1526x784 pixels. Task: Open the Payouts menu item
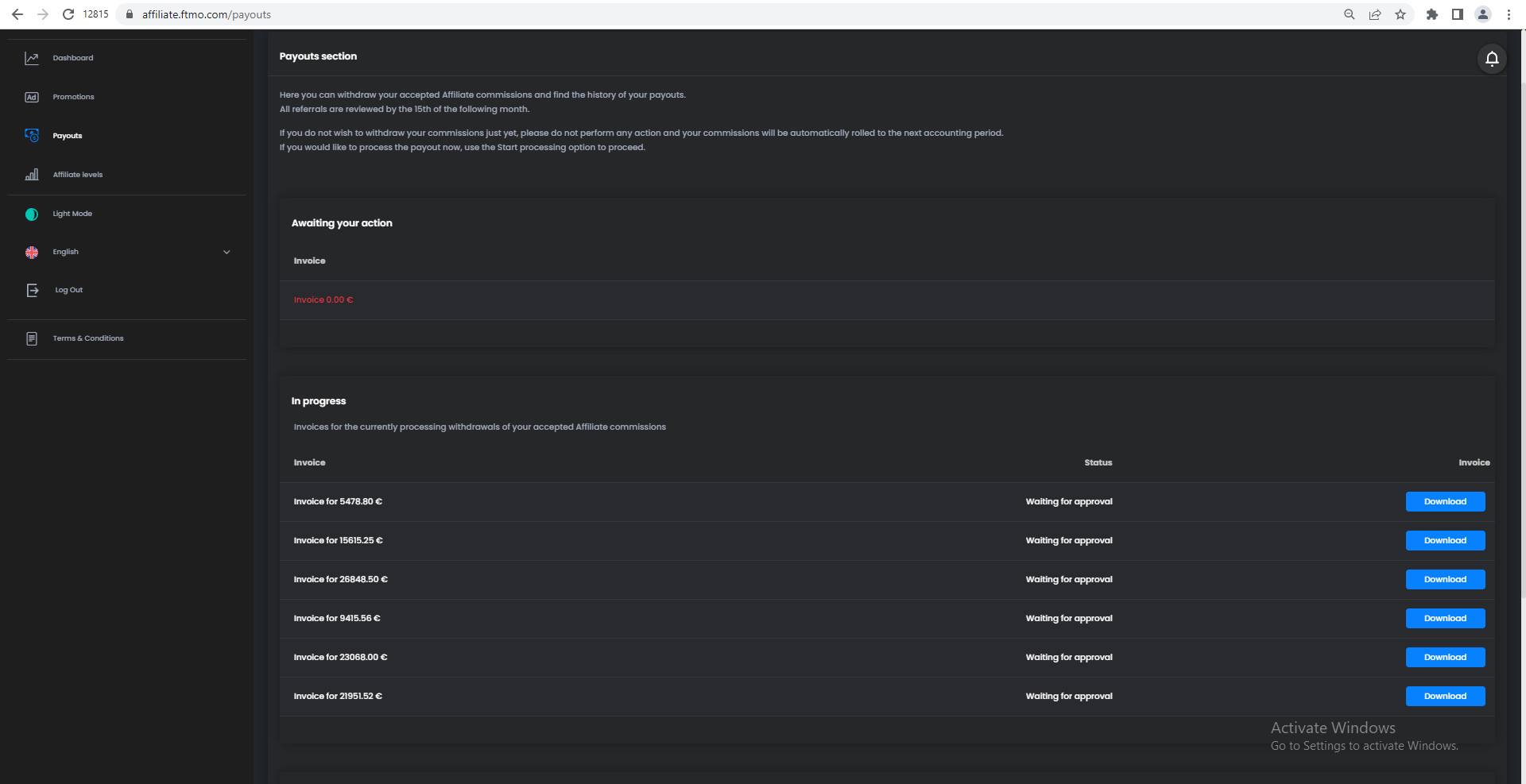[x=68, y=136]
